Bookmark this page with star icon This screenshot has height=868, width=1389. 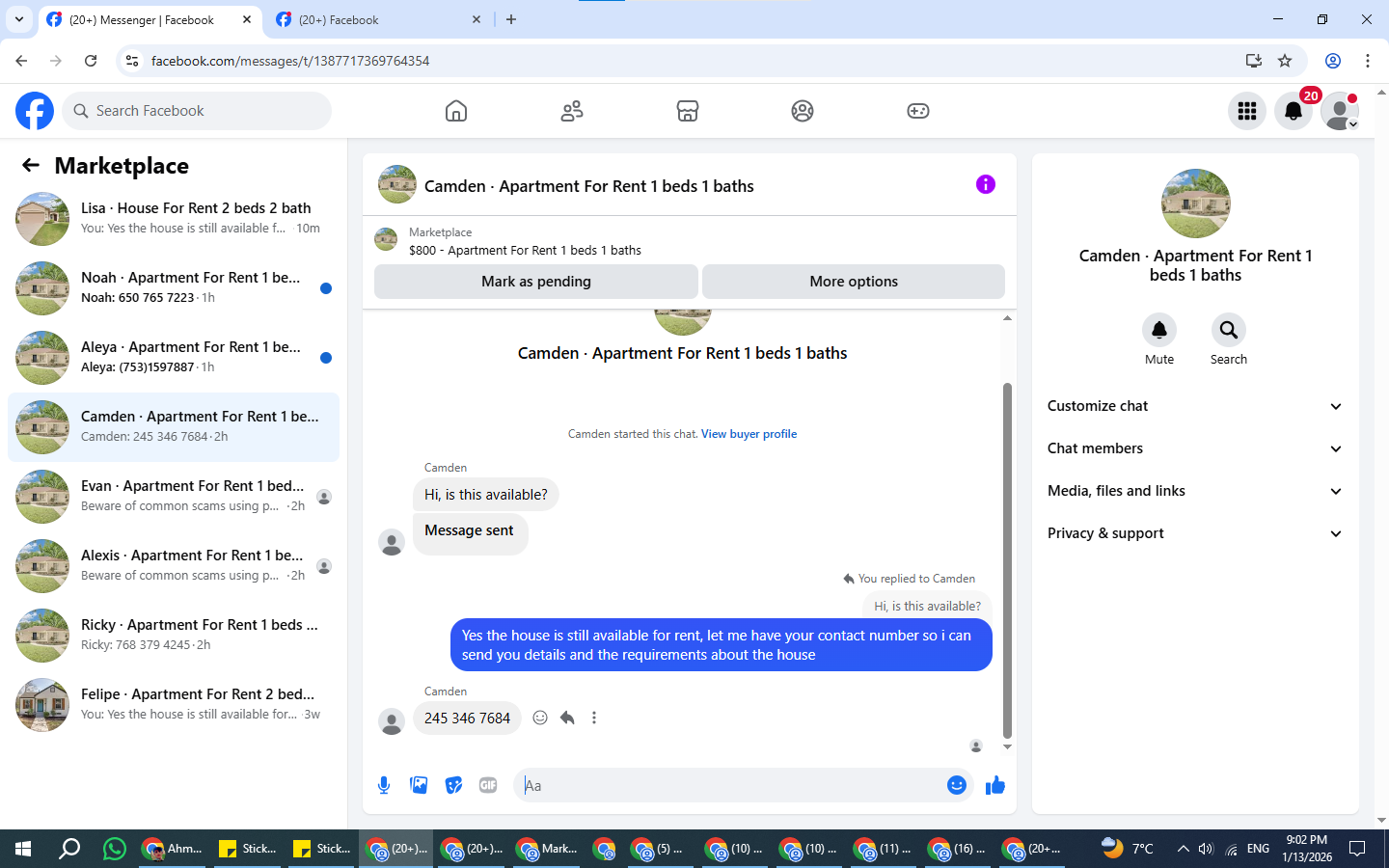pyautogui.click(x=1285, y=61)
